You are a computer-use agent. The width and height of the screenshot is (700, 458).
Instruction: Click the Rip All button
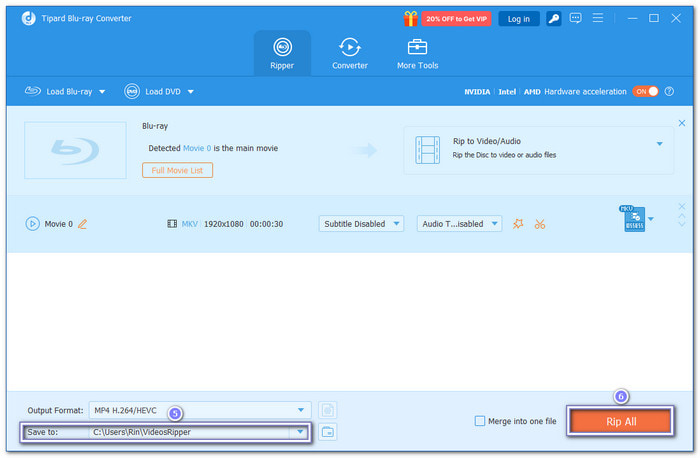(x=621, y=421)
